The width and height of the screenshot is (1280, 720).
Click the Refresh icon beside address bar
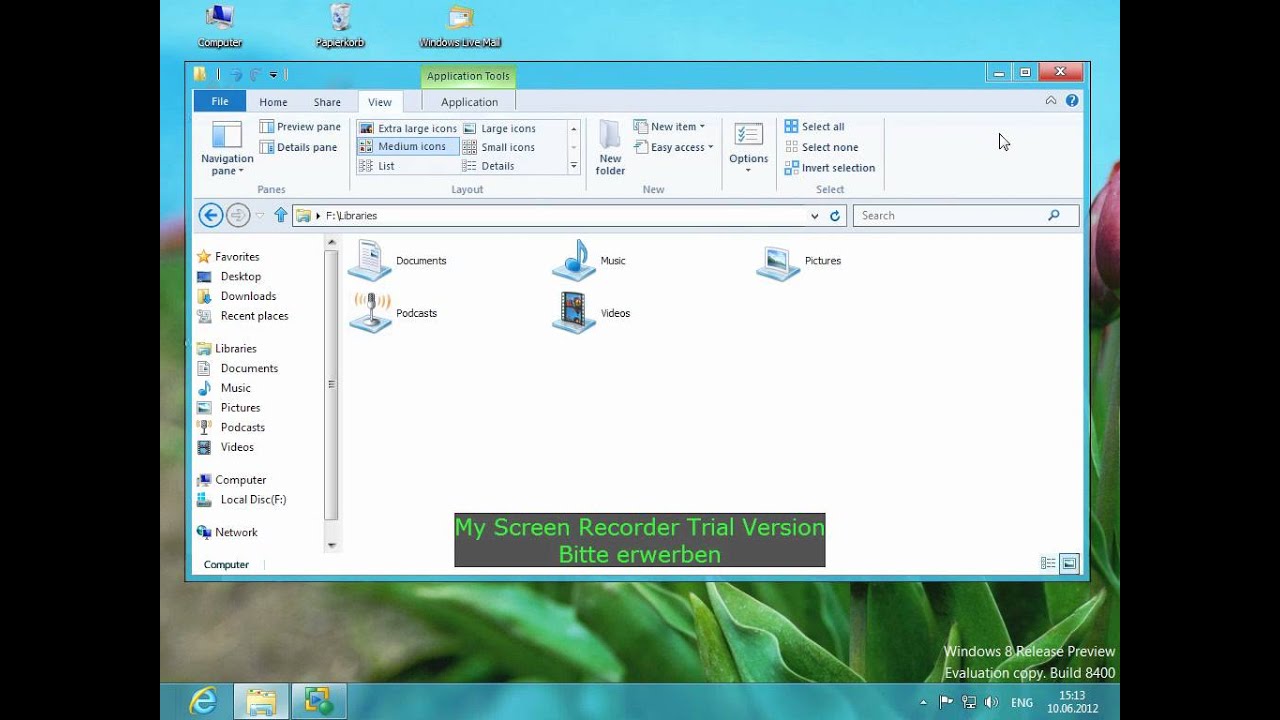[x=835, y=215]
